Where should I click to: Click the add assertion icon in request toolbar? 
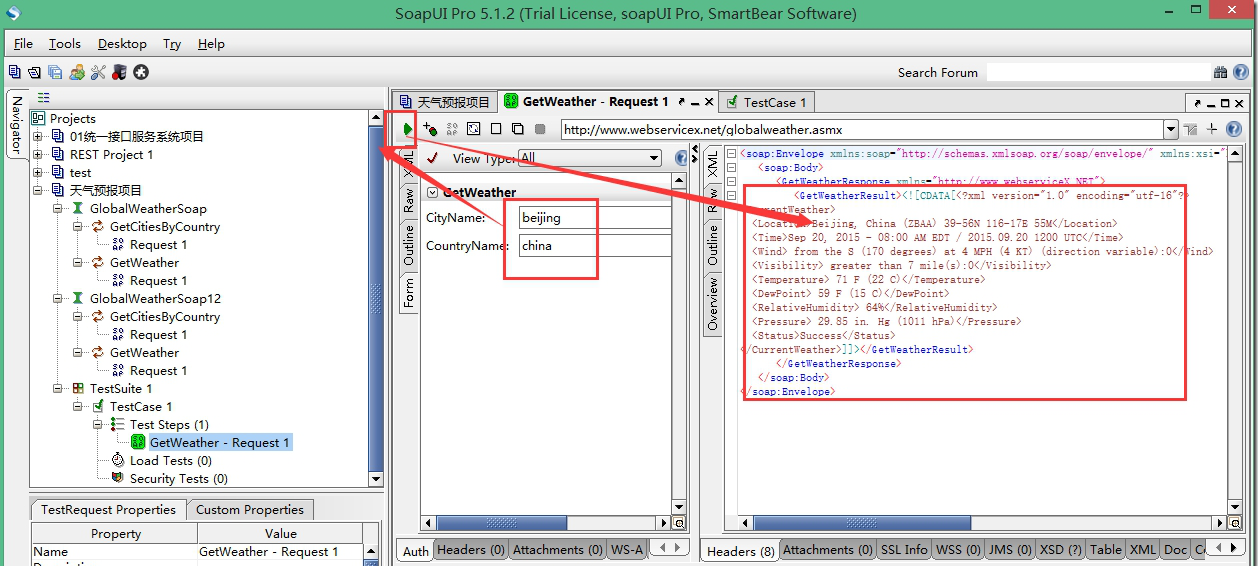[430, 129]
